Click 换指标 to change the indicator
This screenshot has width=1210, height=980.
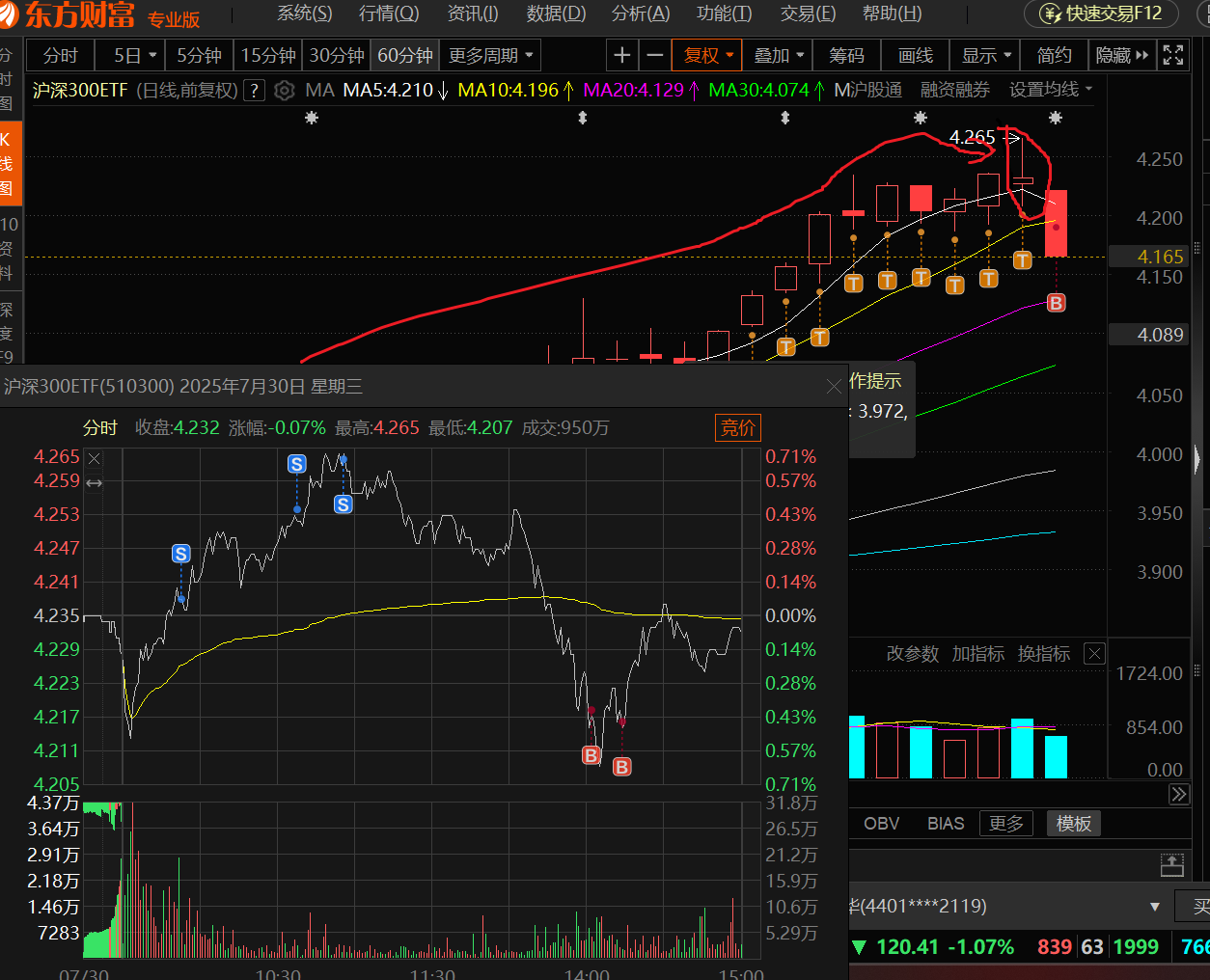pyautogui.click(x=1043, y=654)
